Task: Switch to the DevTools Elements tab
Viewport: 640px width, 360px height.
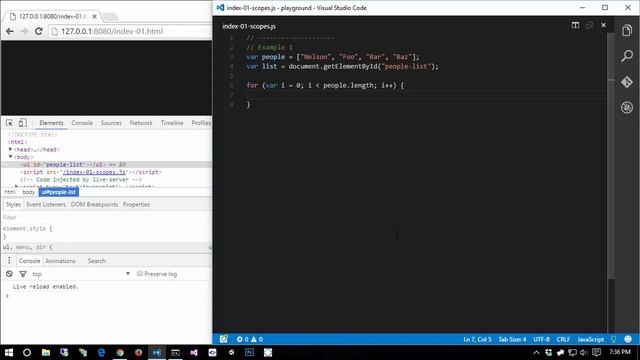Action: coord(51,123)
